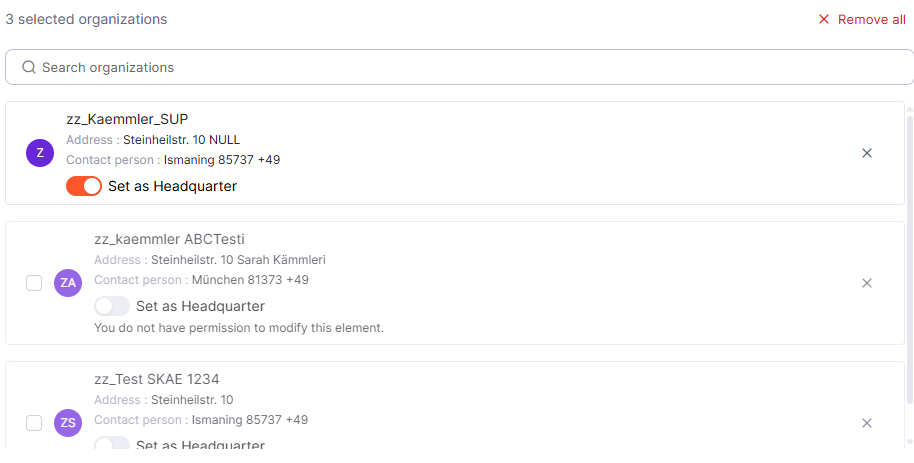The image size is (914, 463).
Task: Remove zz_kaemmler ABCTesti with its X icon
Action: [867, 283]
